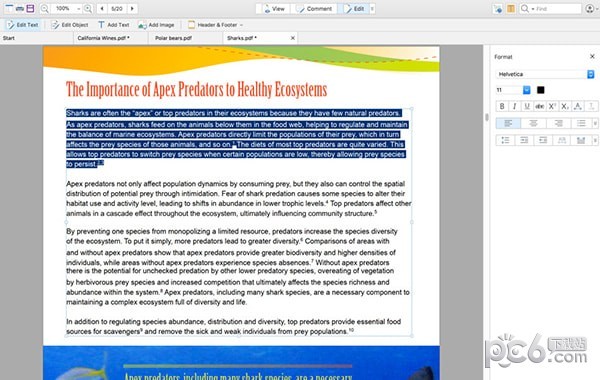Click into the Find search field
600x380 pixels.
tap(558, 8)
